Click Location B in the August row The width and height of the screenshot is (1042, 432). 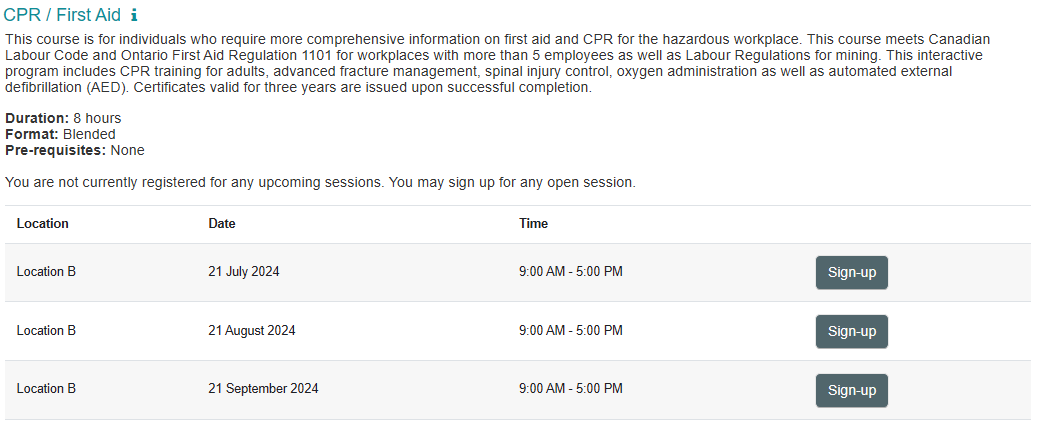[46, 331]
